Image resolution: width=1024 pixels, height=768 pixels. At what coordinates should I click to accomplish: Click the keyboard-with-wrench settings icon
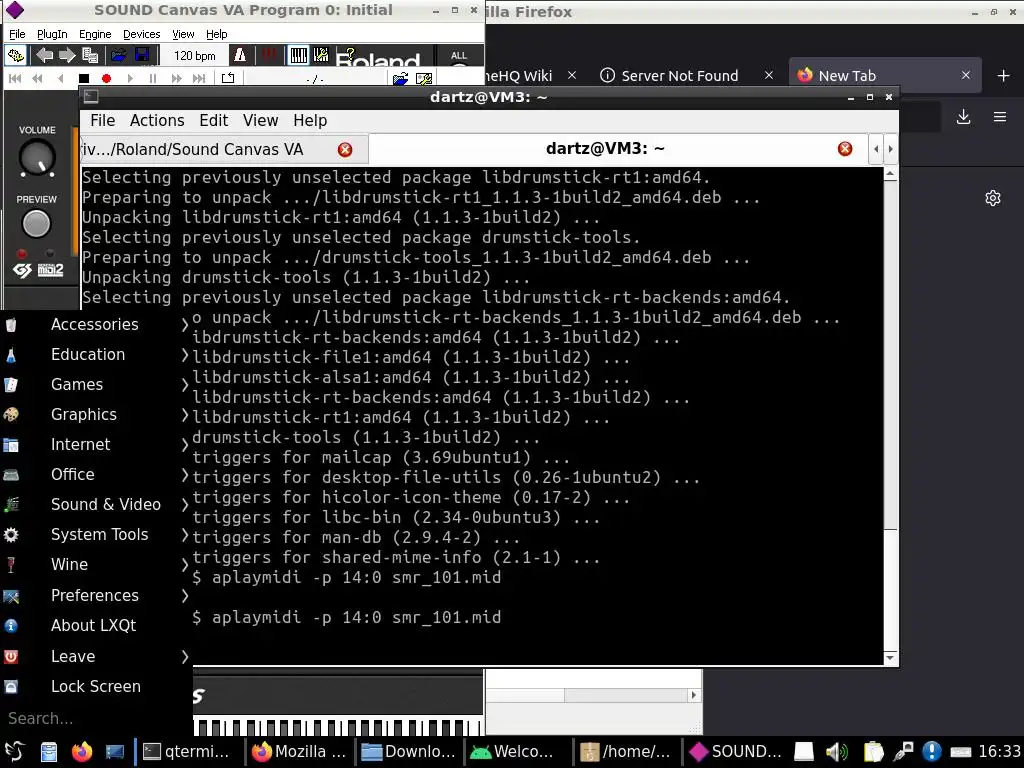321,56
